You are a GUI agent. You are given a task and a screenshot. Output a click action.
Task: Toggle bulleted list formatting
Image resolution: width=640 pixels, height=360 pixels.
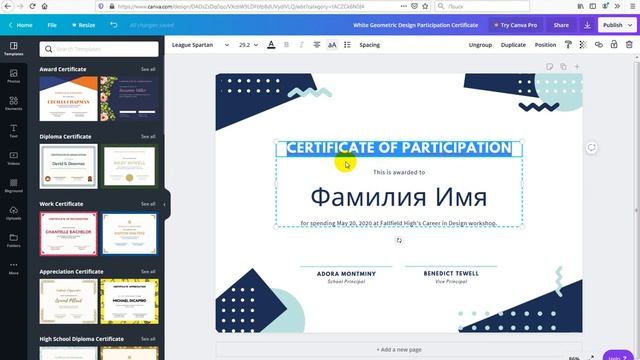(347, 45)
